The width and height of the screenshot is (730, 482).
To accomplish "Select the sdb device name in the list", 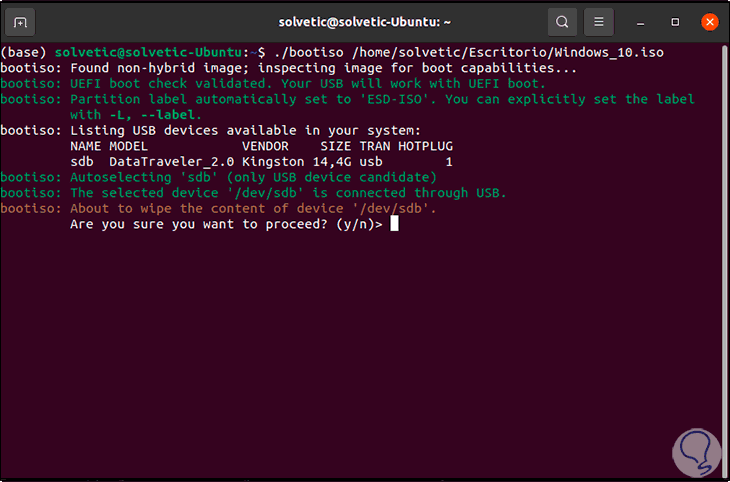I will point(82,161).
